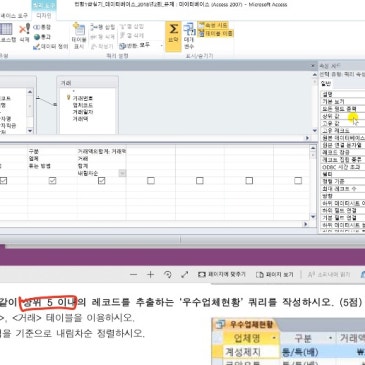Click the zoom out minus icon

point(134,275)
